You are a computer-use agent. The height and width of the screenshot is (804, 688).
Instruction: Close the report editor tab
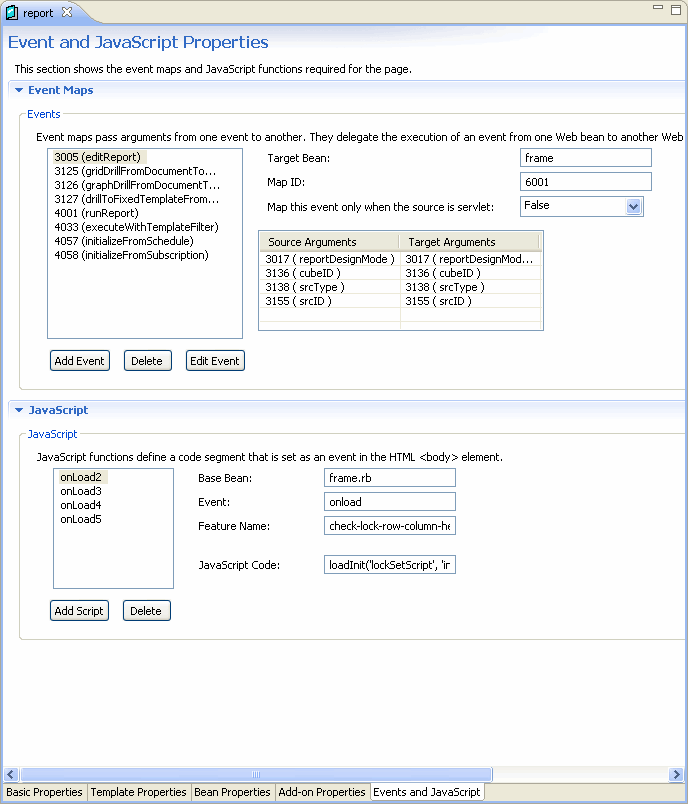[67, 12]
